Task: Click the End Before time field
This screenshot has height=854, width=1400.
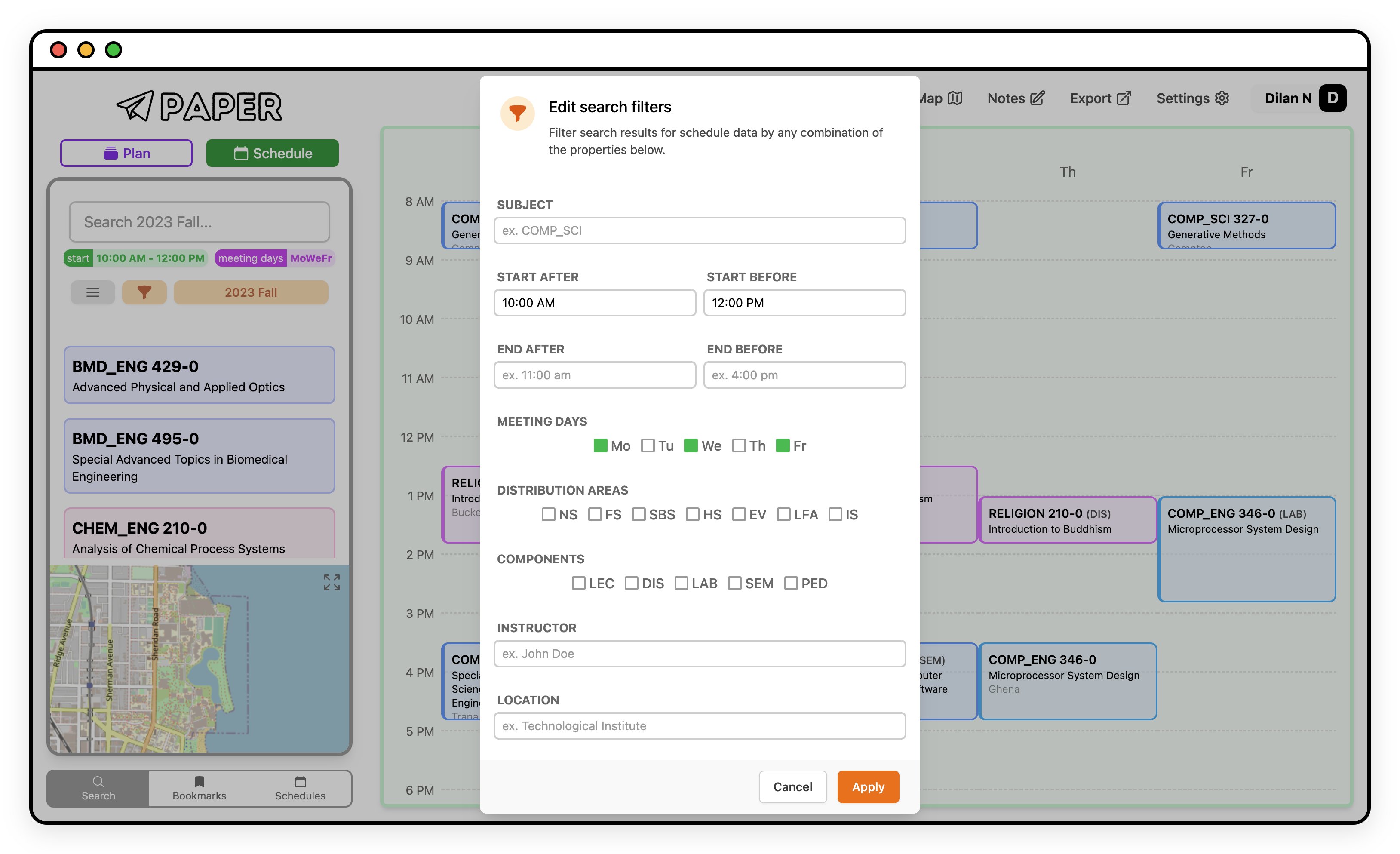Action: tap(804, 375)
